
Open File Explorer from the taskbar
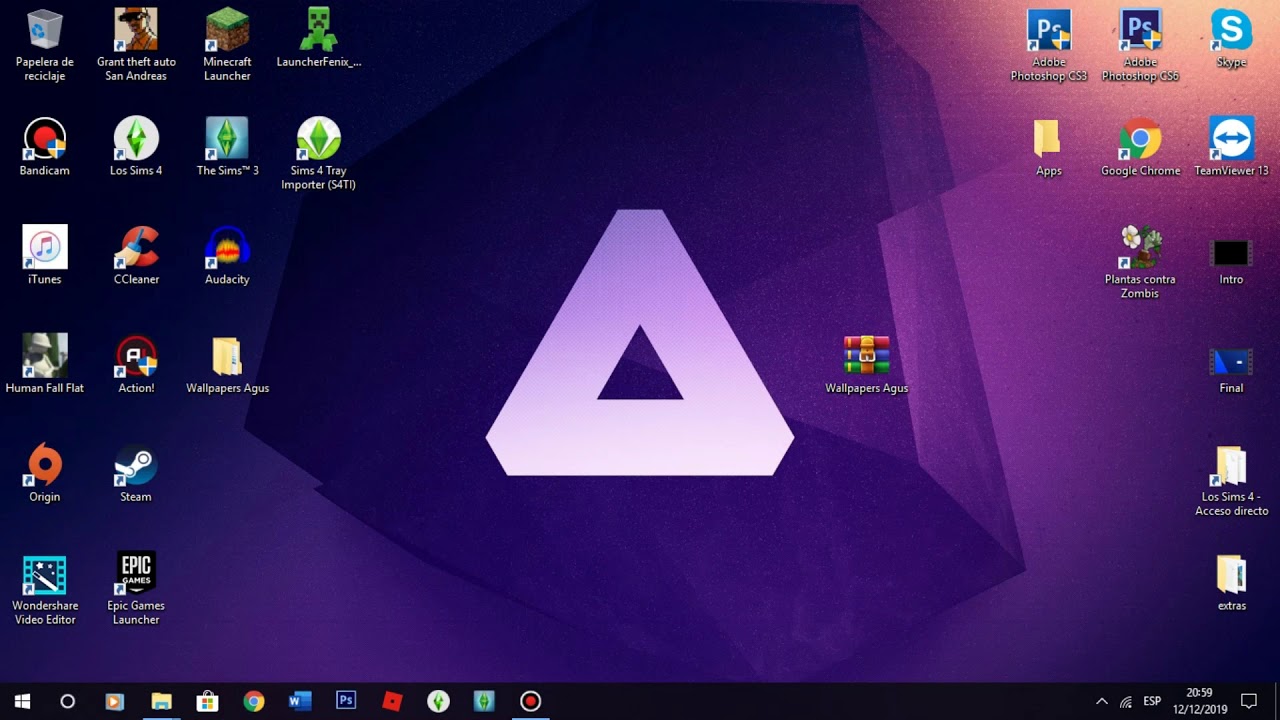[161, 701]
